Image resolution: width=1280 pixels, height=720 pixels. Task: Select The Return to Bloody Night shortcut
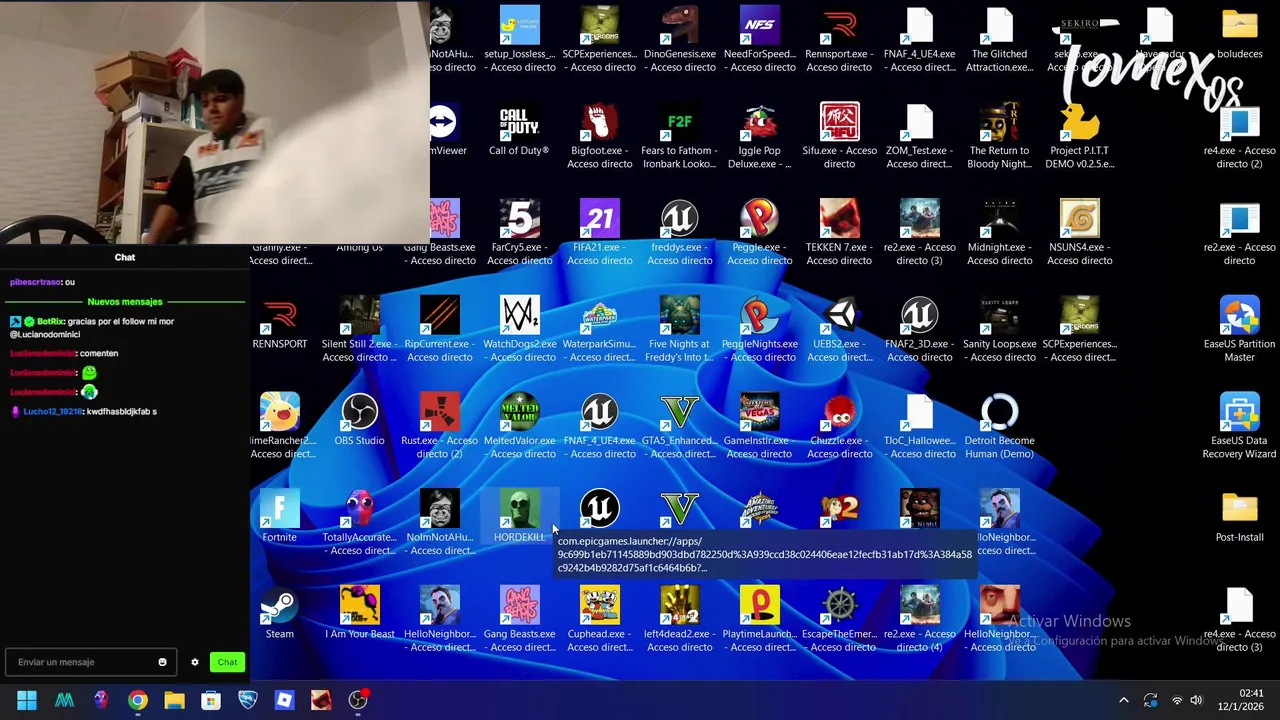point(999,135)
